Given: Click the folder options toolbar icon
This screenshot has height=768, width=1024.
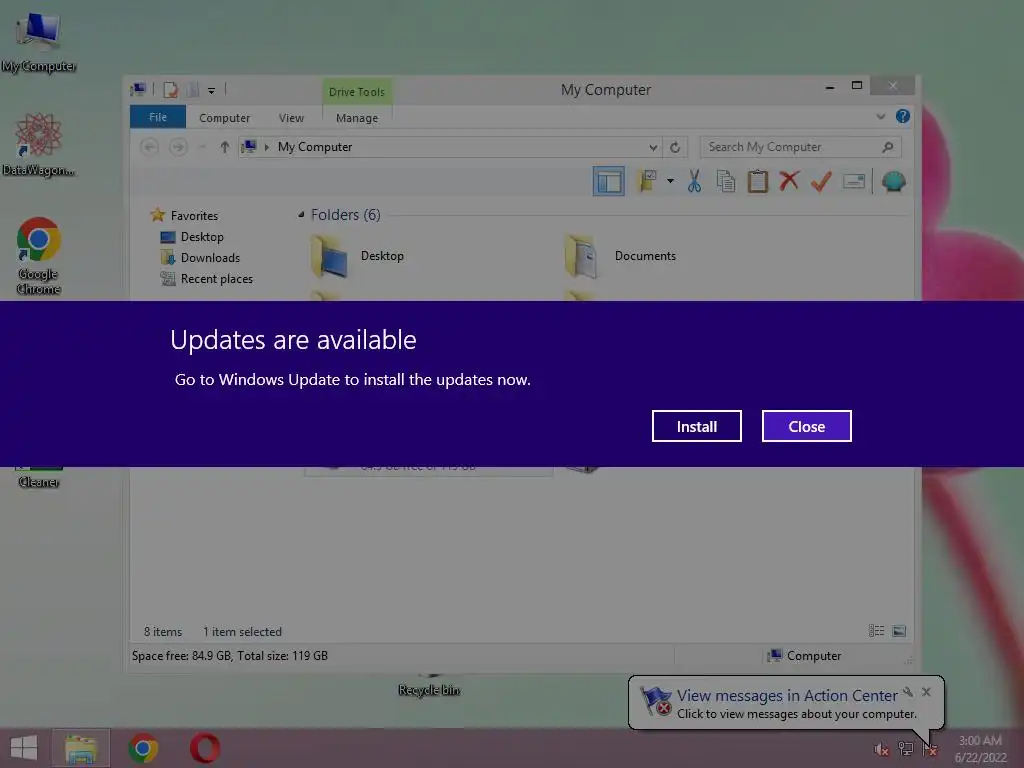Looking at the screenshot, I should [647, 181].
